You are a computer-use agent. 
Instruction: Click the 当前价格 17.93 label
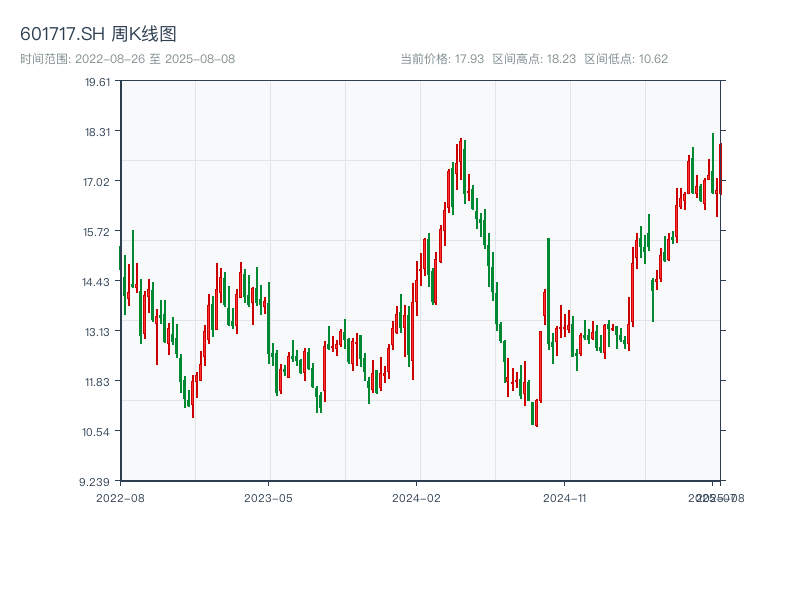coord(442,59)
